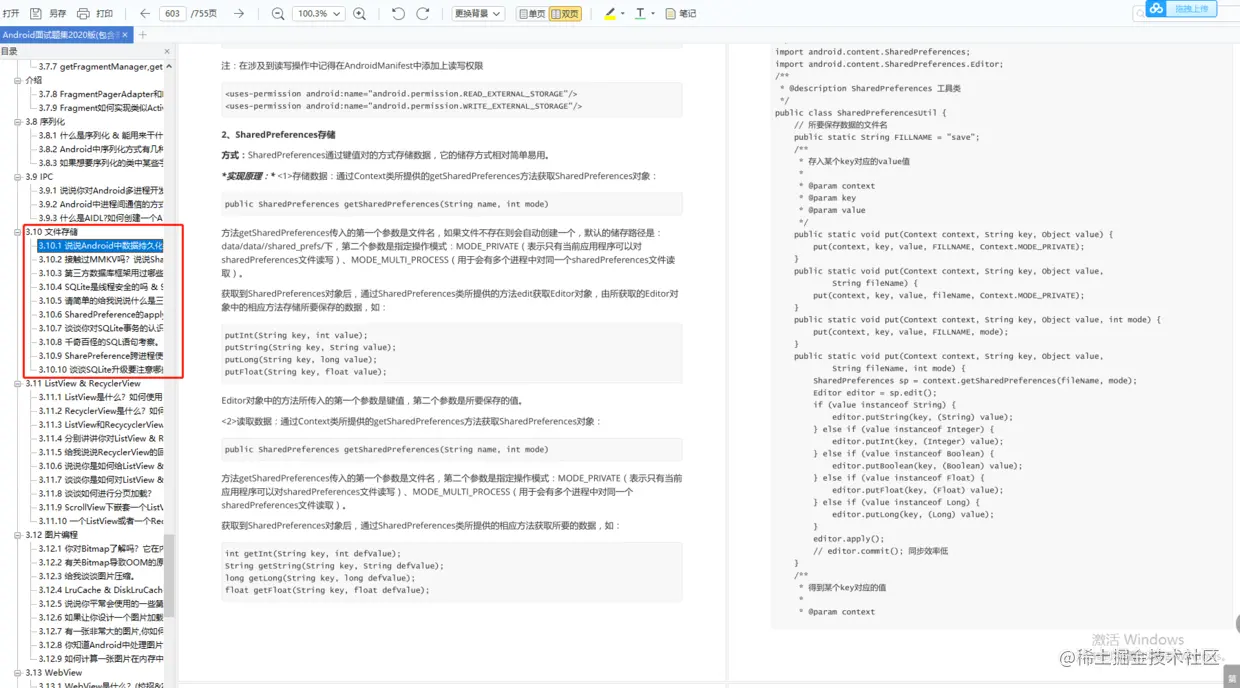Collapse the 介绍 tree node
The height and width of the screenshot is (688, 1240).
click(x=19, y=80)
